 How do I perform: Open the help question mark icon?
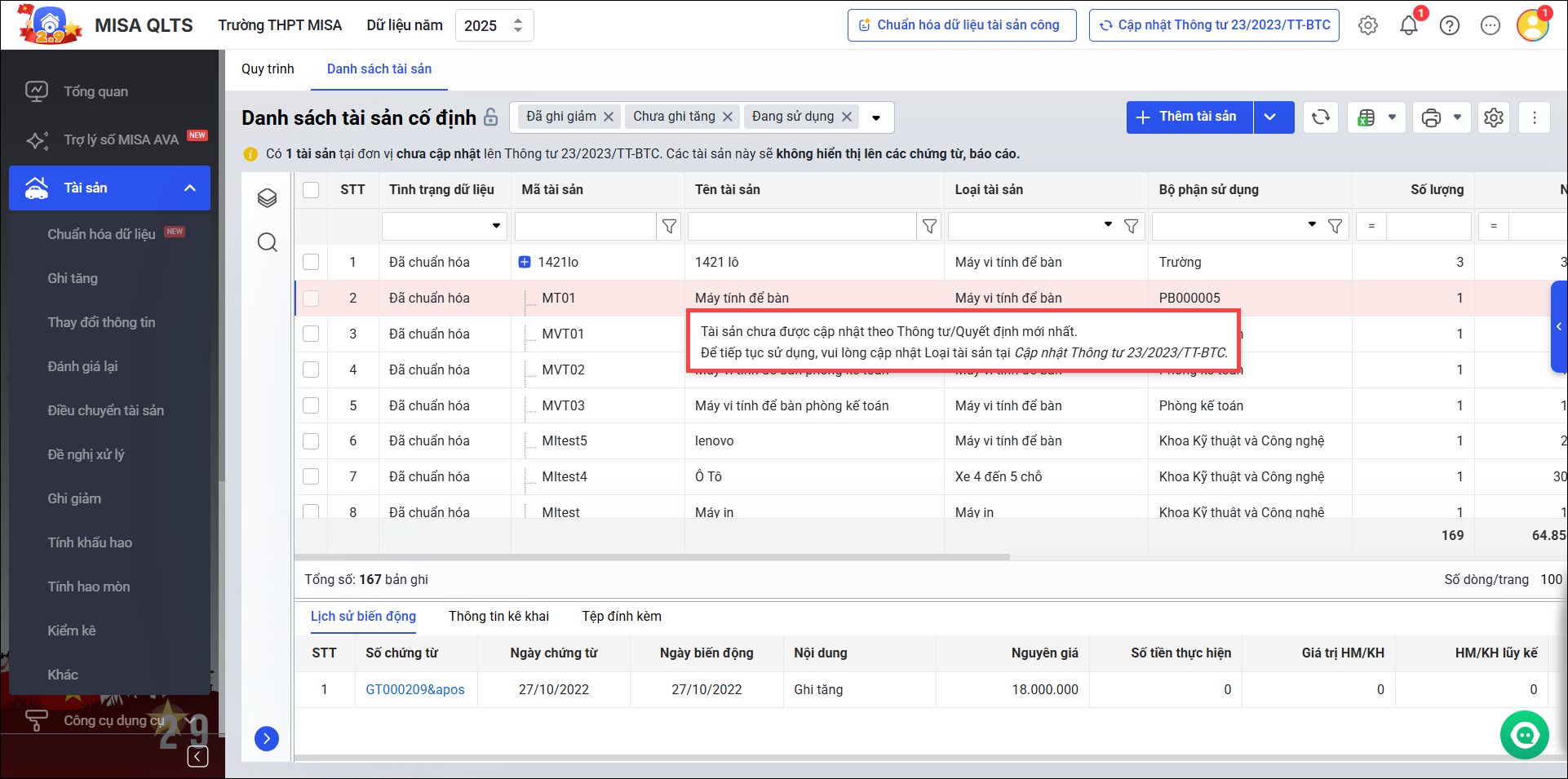(x=1450, y=25)
